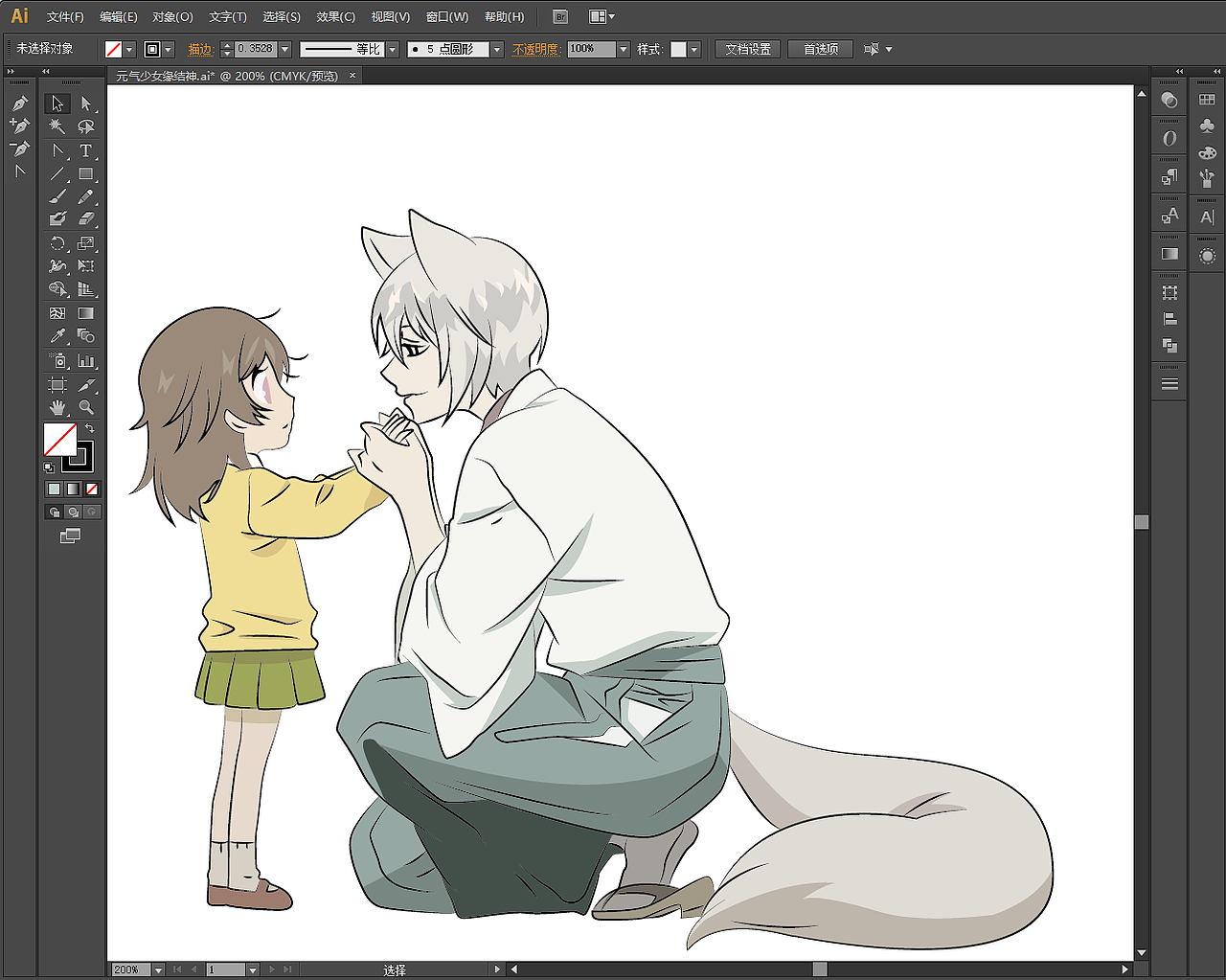Viewport: 1226px width, 980px height.
Task: Set paint mode to None
Action: (x=92, y=489)
